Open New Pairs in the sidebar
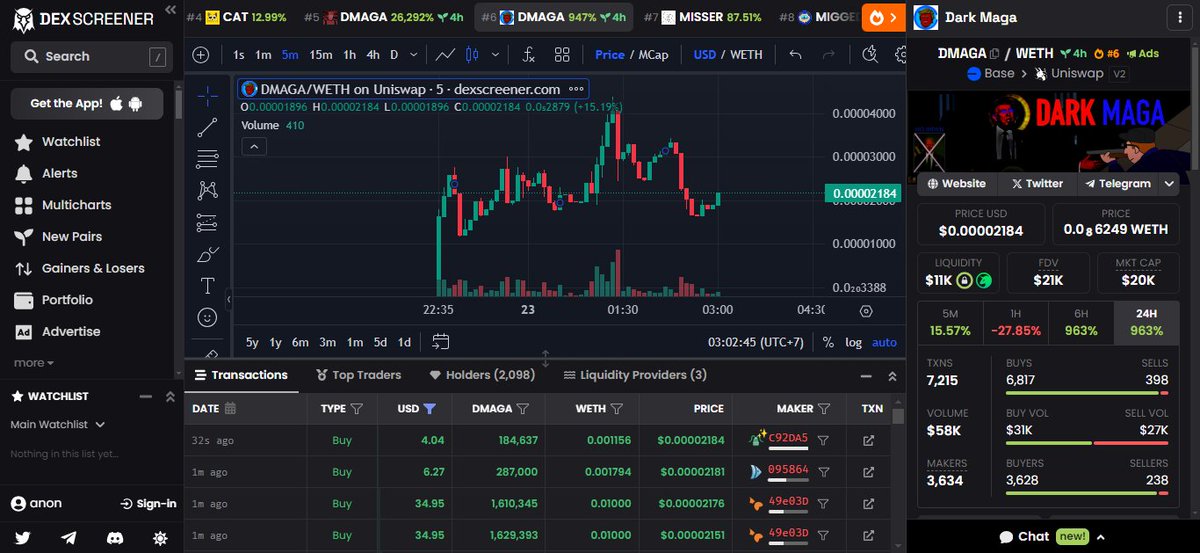 pyautogui.click(x=58, y=237)
